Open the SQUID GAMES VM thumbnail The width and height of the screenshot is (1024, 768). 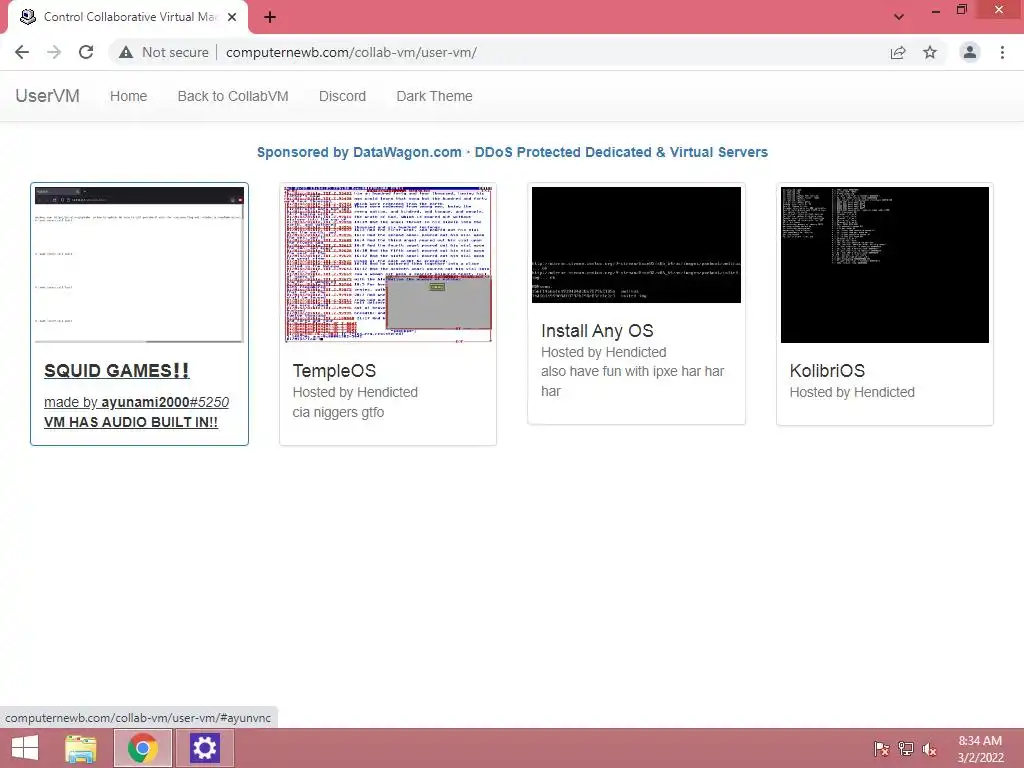[x=139, y=264]
